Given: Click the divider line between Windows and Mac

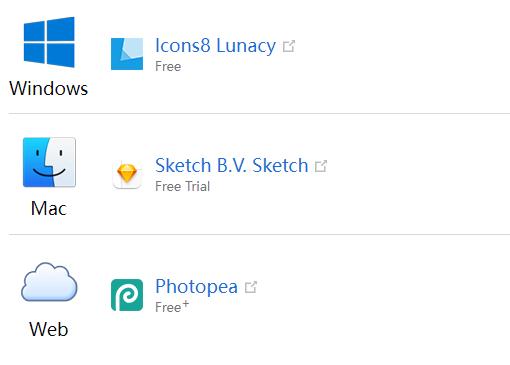Looking at the screenshot, I should coord(259,113).
